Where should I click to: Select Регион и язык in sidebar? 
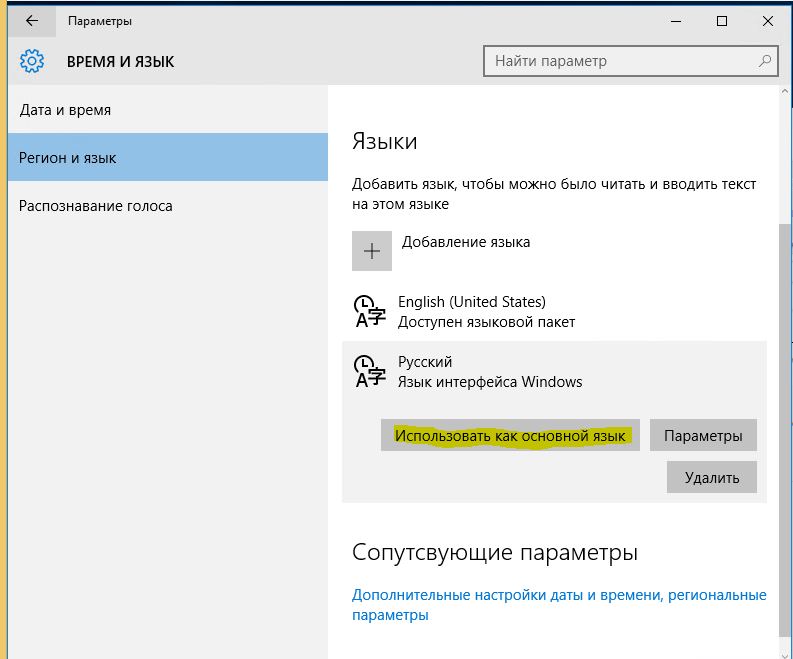coord(168,157)
